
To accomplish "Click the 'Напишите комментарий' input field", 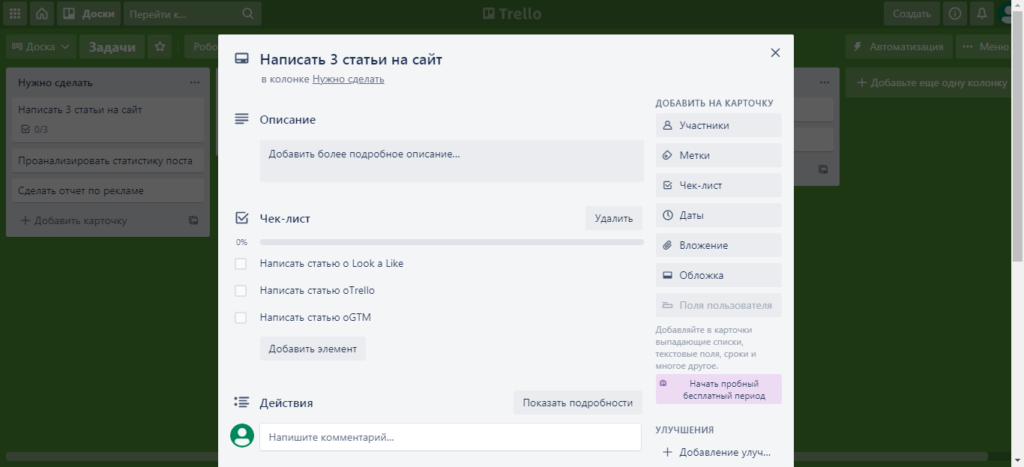I will pyautogui.click(x=450, y=437).
